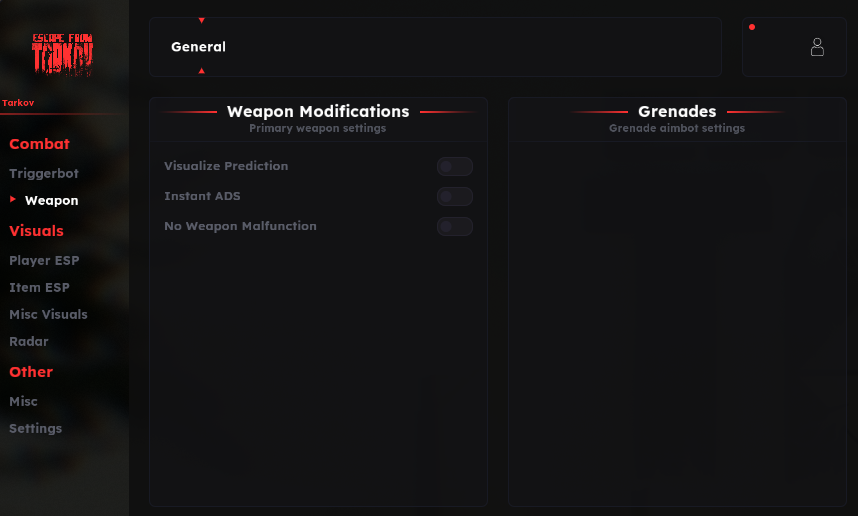Expand the Combat section header
Image resolution: width=858 pixels, height=516 pixels.
click(x=39, y=144)
